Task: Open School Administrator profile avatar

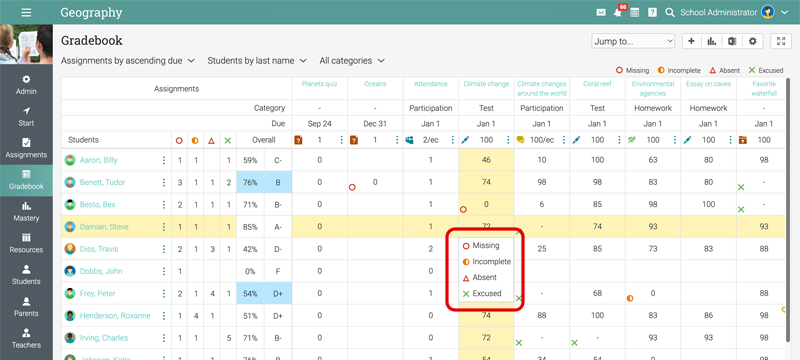Action: point(767,12)
